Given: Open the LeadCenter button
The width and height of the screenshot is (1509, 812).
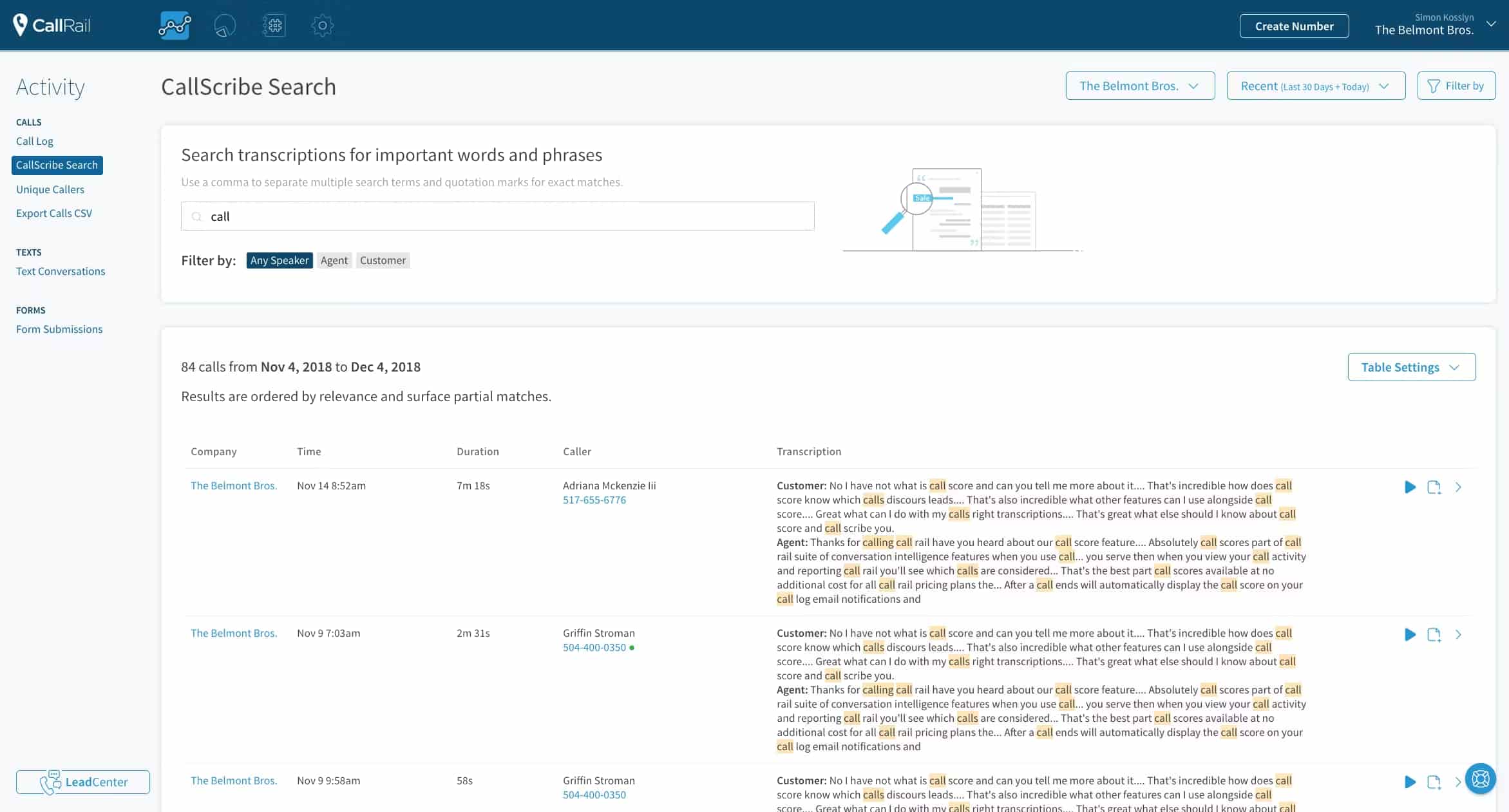Looking at the screenshot, I should (83, 782).
